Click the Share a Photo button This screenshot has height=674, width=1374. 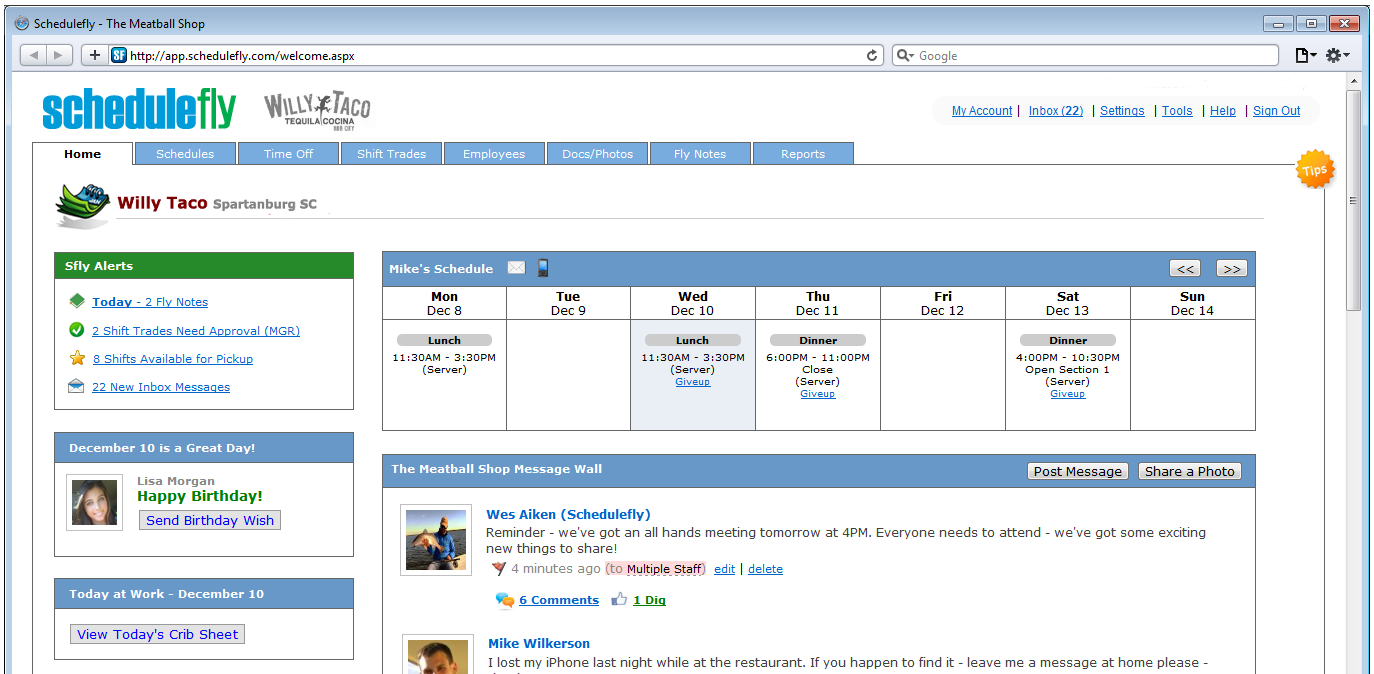pyautogui.click(x=1190, y=471)
